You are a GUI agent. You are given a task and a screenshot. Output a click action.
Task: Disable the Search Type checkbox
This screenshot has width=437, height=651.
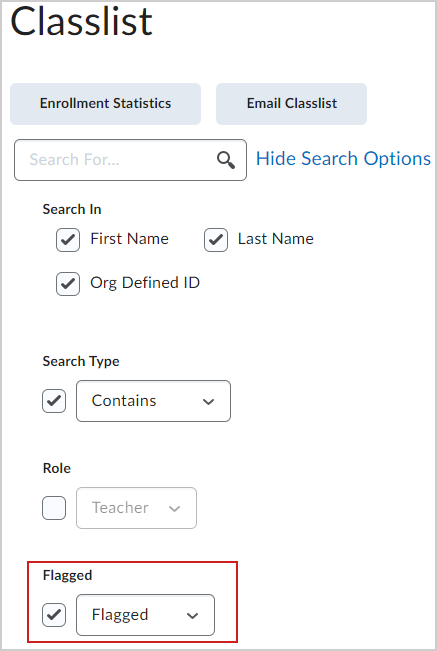[54, 401]
